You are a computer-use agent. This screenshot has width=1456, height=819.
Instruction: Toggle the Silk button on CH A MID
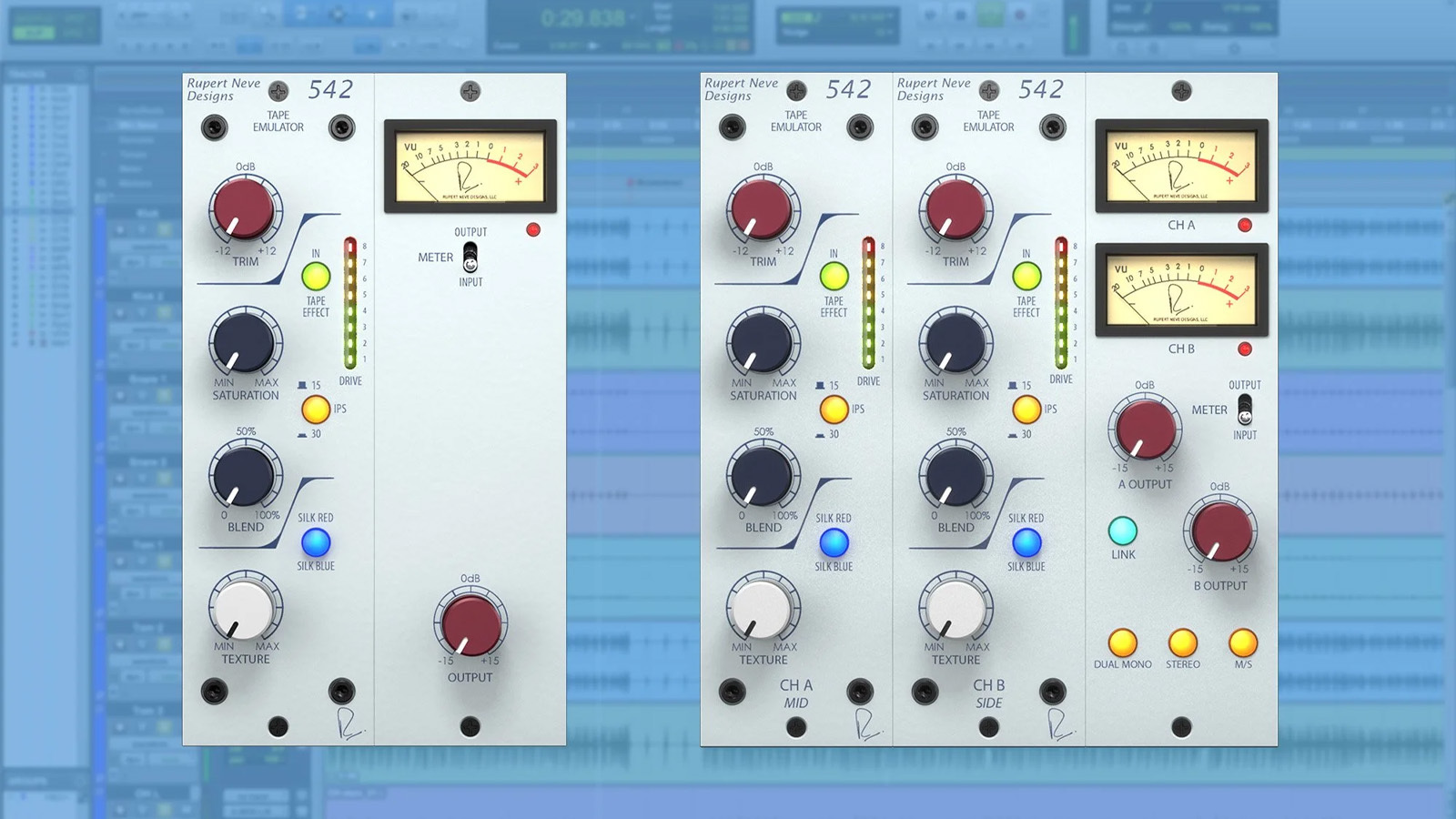(834, 542)
